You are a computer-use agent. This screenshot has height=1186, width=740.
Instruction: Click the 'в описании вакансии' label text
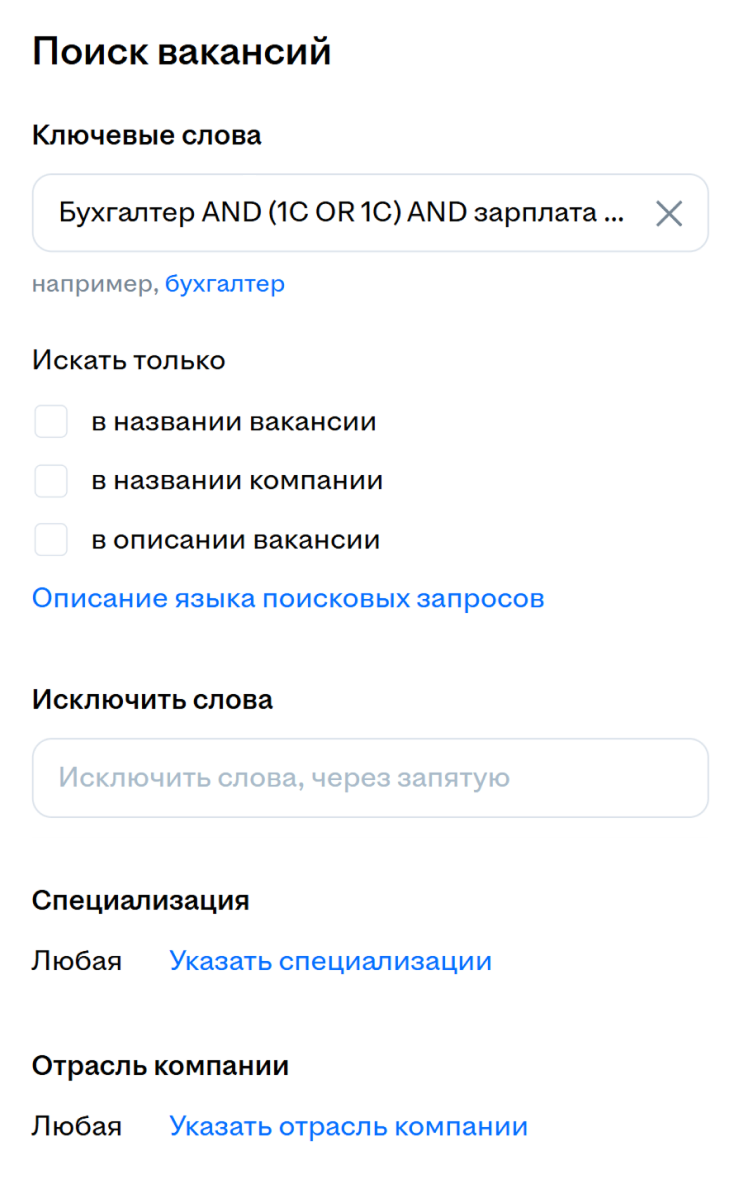235,539
